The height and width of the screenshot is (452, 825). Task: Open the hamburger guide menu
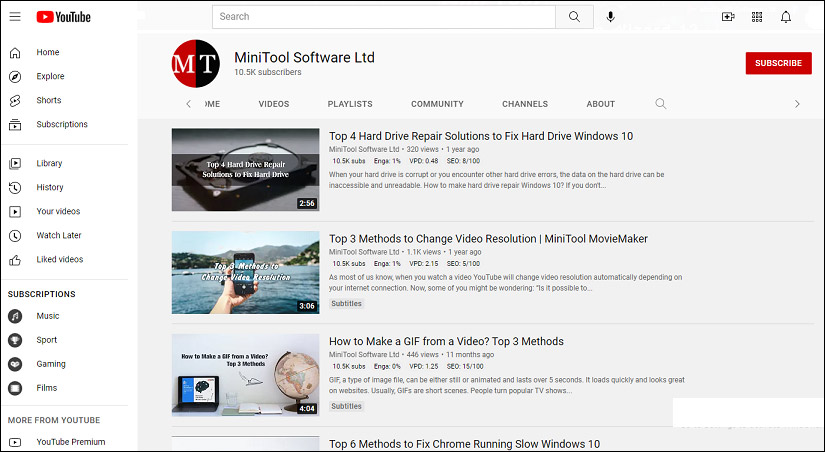pos(15,17)
